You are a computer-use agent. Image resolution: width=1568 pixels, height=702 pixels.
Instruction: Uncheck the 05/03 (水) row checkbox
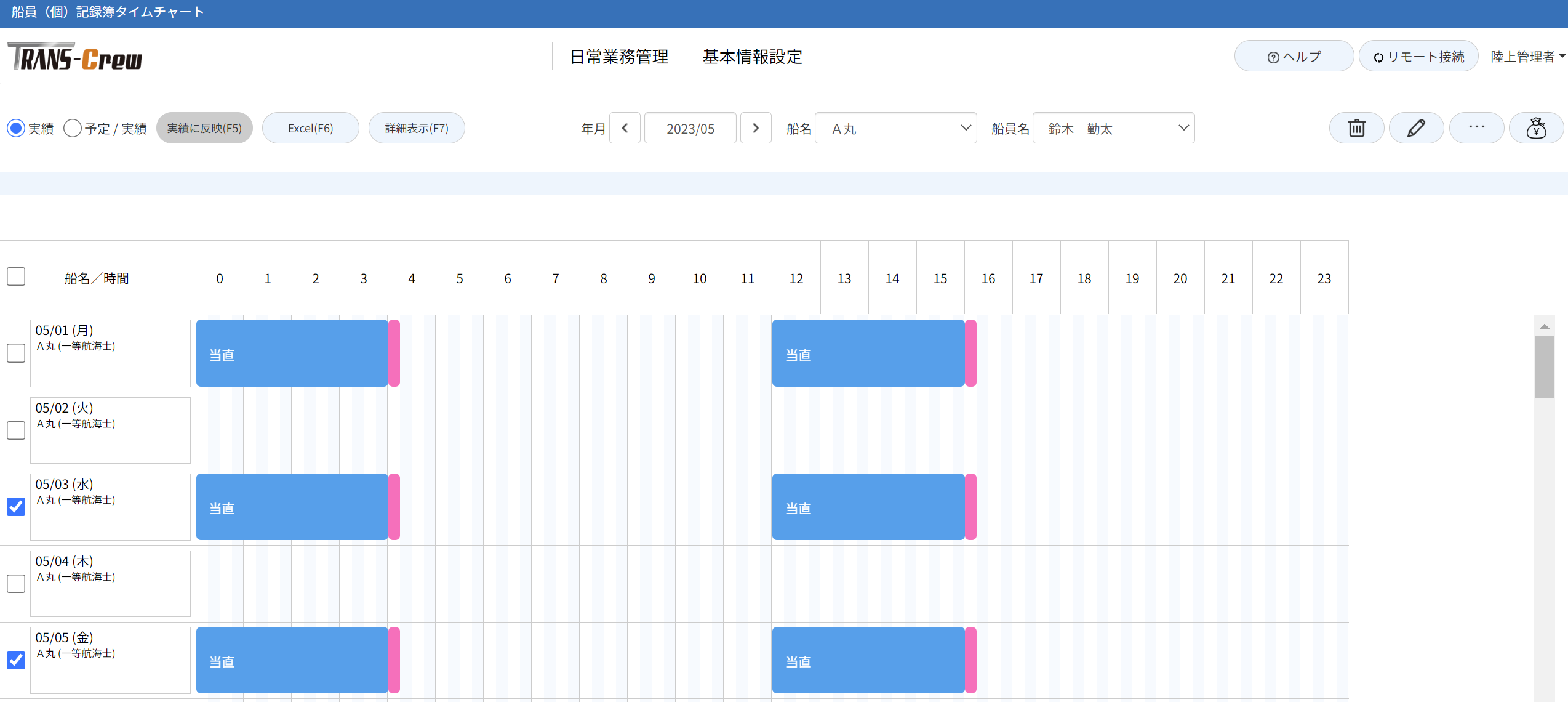tap(16, 507)
